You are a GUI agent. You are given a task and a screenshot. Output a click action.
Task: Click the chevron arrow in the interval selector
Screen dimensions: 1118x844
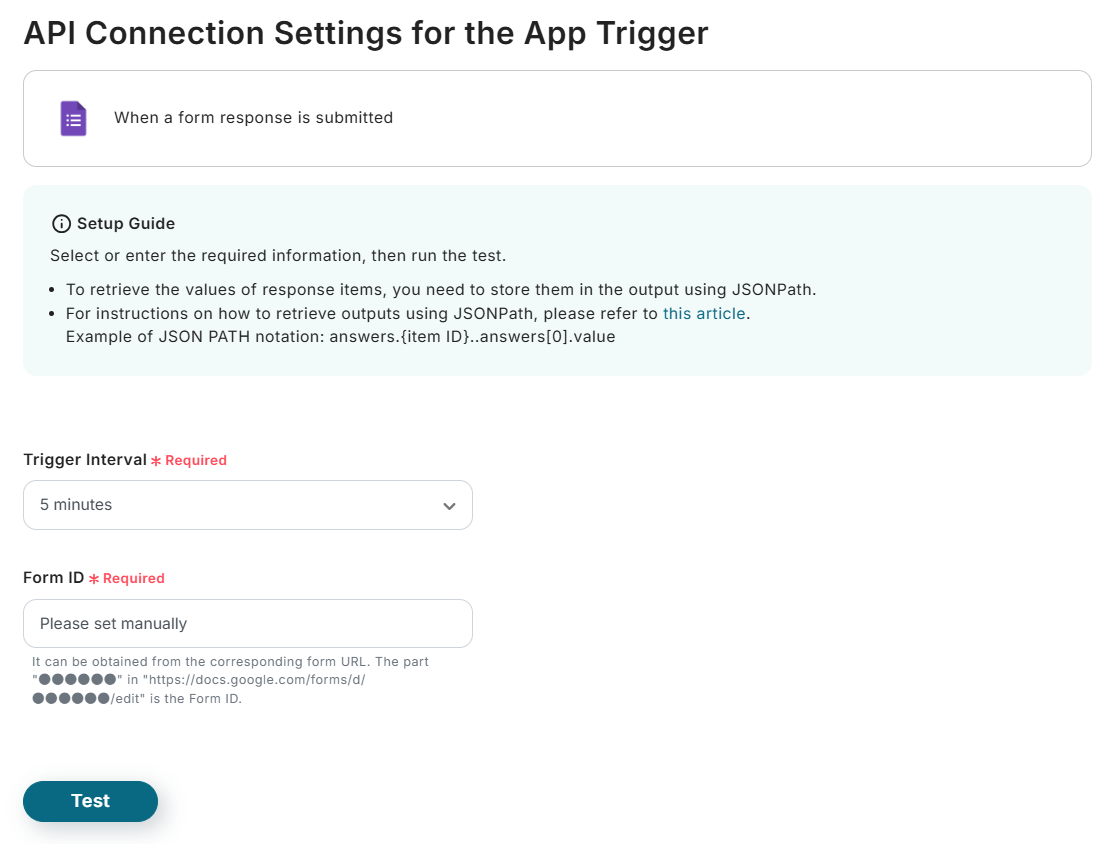click(449, 506)
